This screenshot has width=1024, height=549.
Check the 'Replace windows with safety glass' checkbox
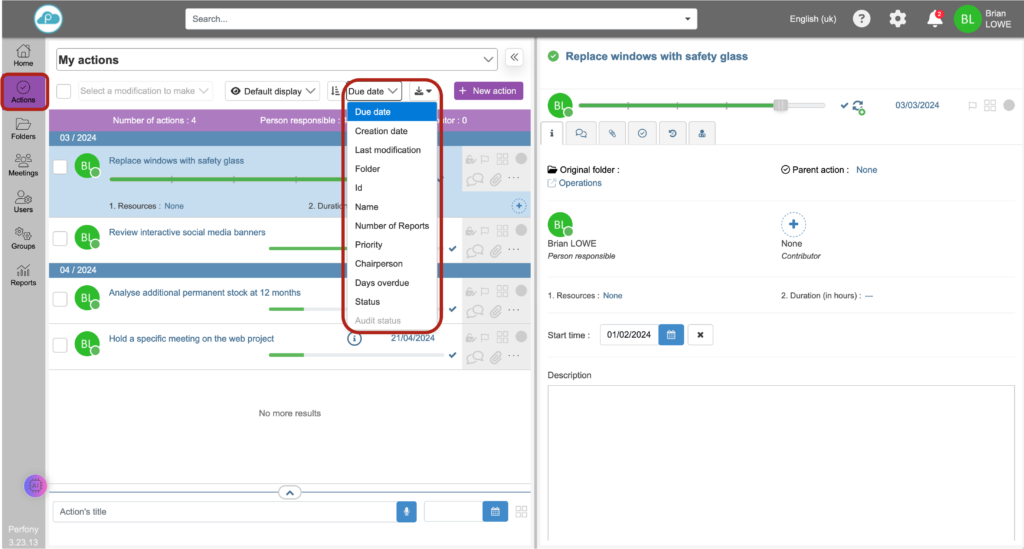[61, 167]
